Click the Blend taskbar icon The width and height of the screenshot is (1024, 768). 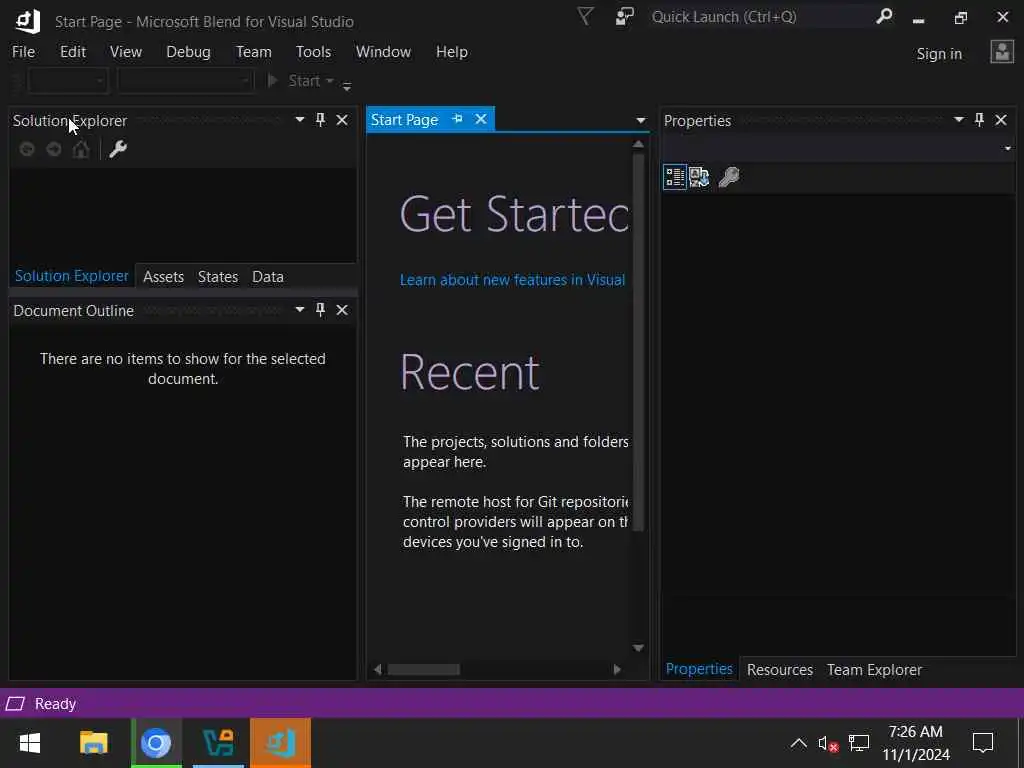pos(281,743)
